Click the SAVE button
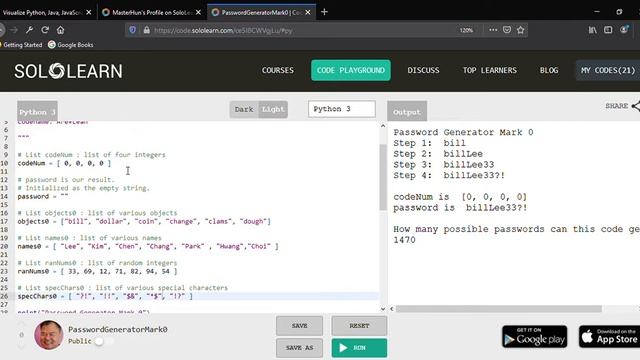The image size is (640, 360). tap(299, 326)
